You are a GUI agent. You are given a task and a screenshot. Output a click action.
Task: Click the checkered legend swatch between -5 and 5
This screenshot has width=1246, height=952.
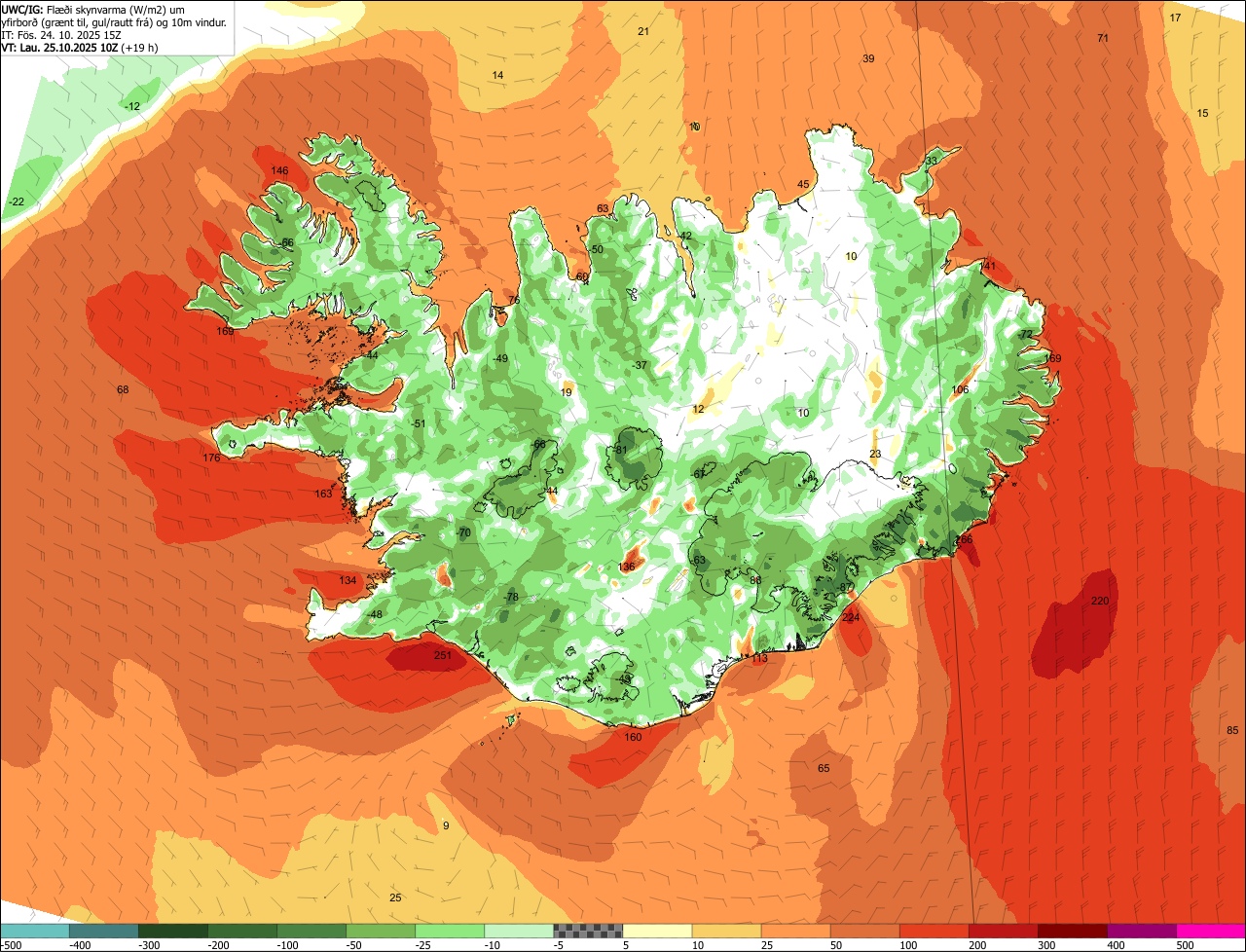point(588,931)
